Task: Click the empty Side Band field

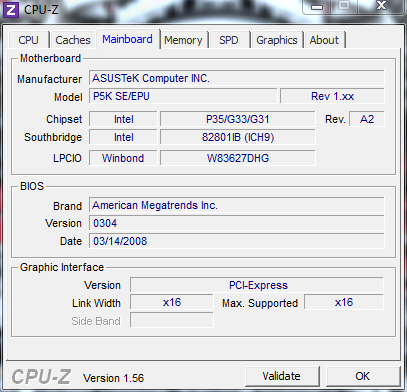Action: point(172,320)
